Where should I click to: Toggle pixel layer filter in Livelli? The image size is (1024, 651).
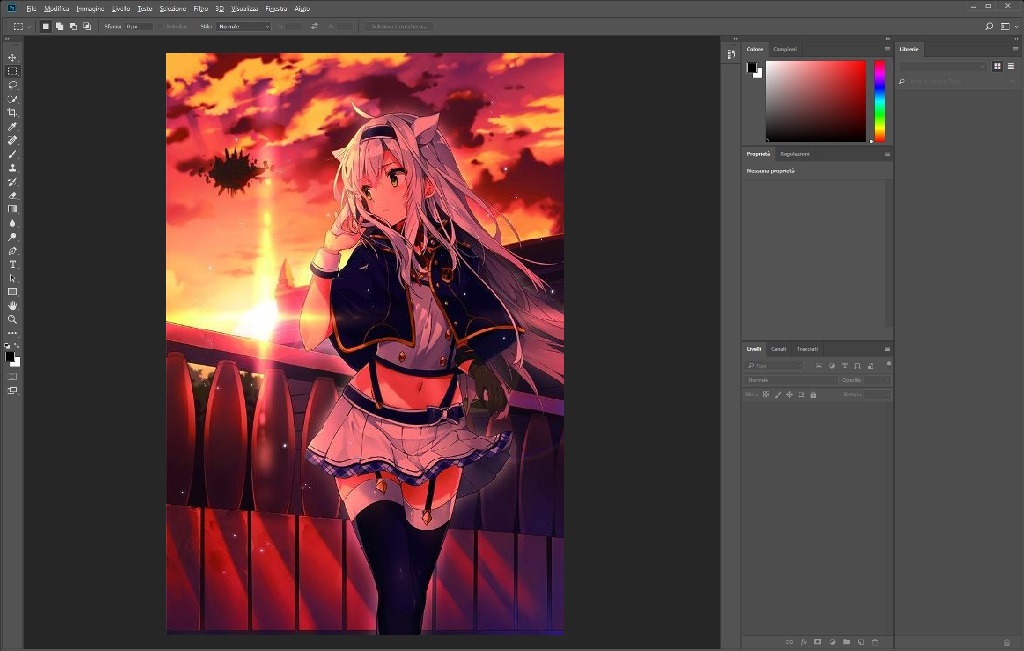tap(818, 366)
